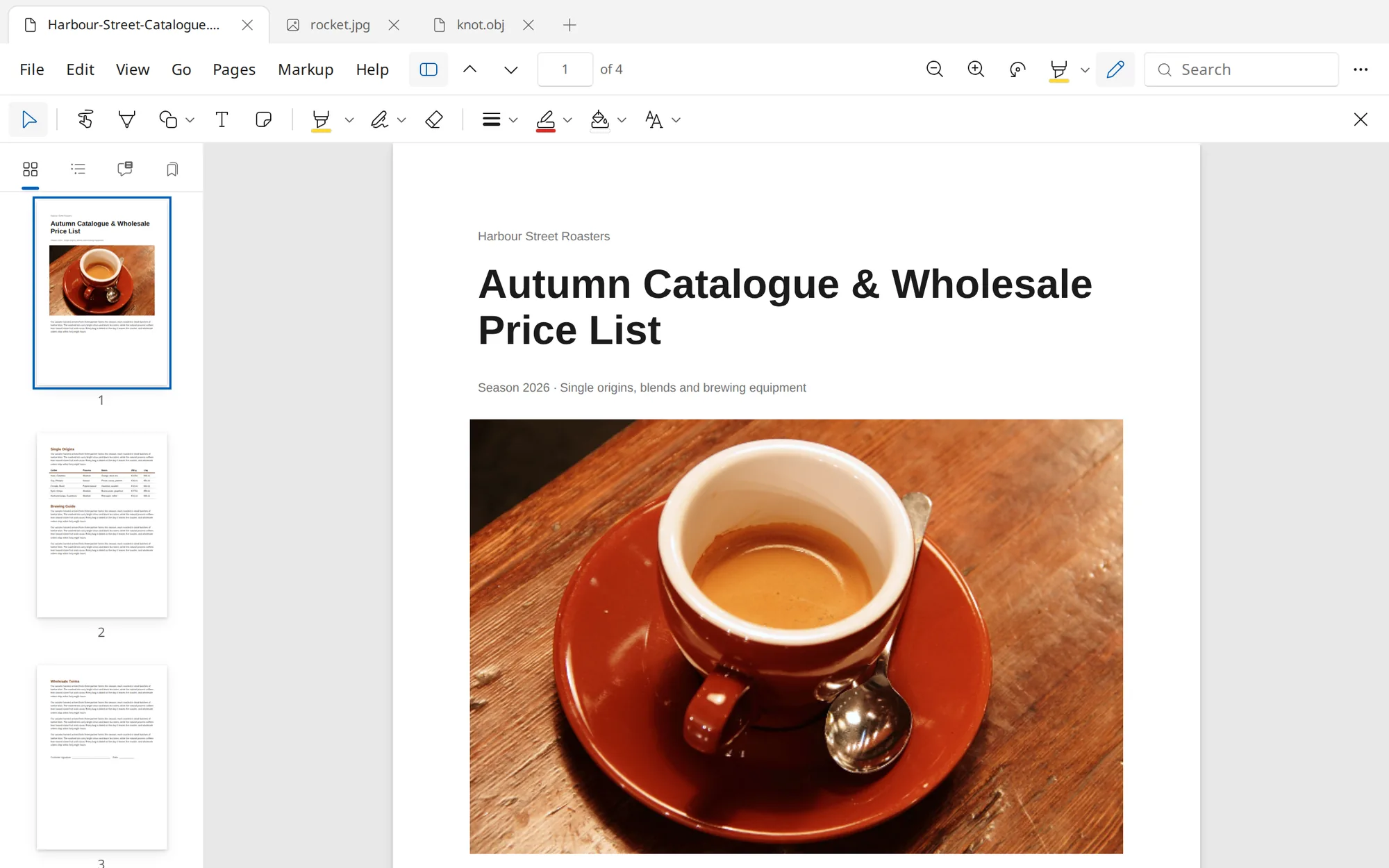Select the yellow highlighter in the markup toolbar
The width and height of the screenshot is (1389, 868).
point(321,120)
